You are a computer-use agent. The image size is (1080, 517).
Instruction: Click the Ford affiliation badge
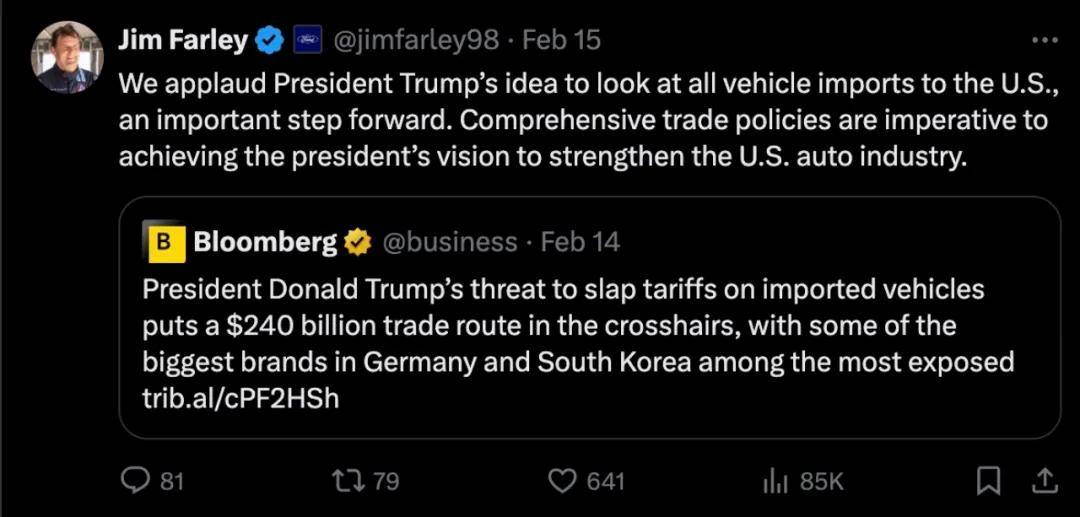pos(305,41)
